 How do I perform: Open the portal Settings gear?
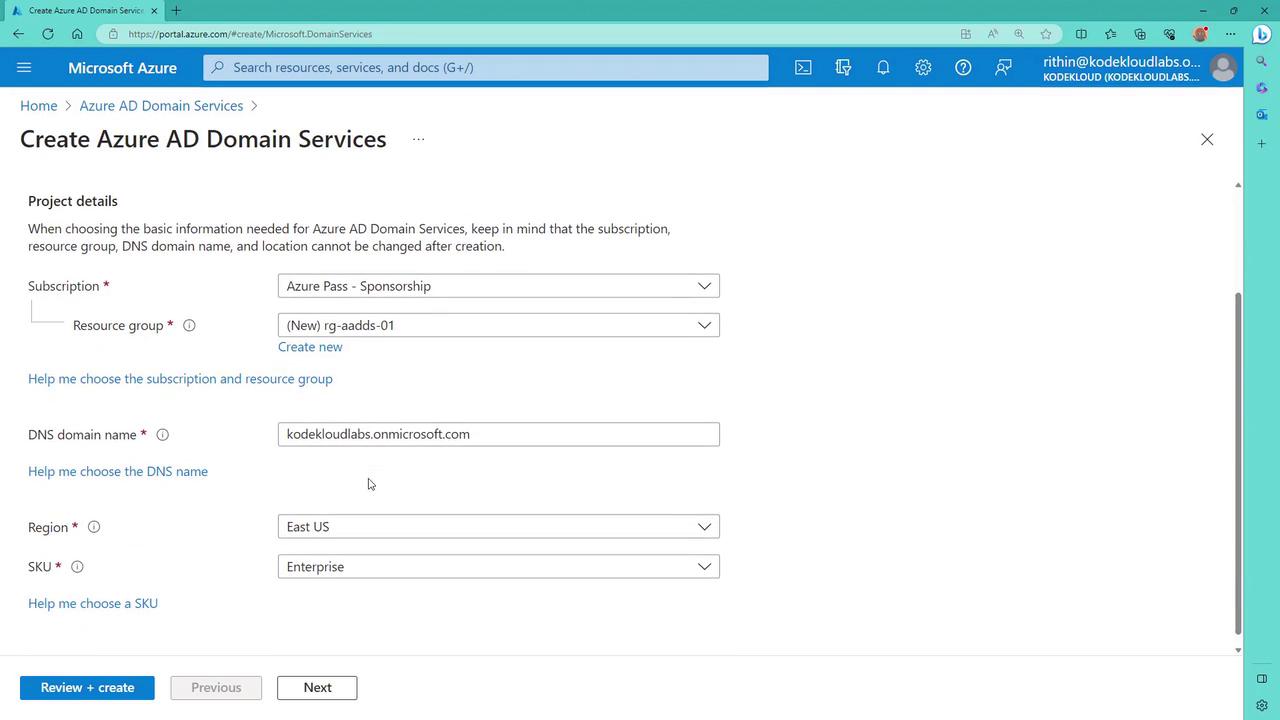click(923, 68)
